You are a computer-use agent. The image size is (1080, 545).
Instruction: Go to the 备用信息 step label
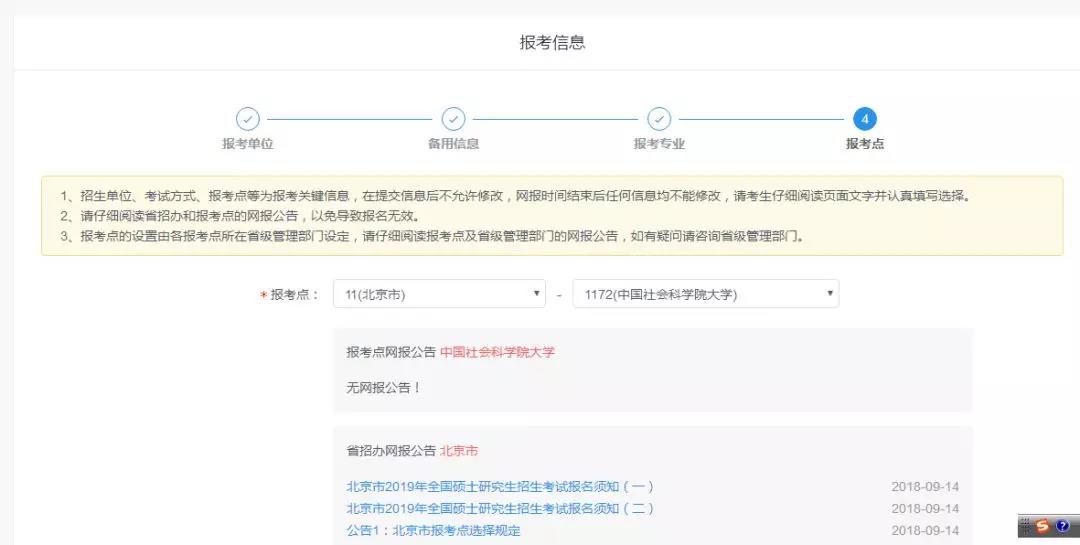[x=453, y=144]
